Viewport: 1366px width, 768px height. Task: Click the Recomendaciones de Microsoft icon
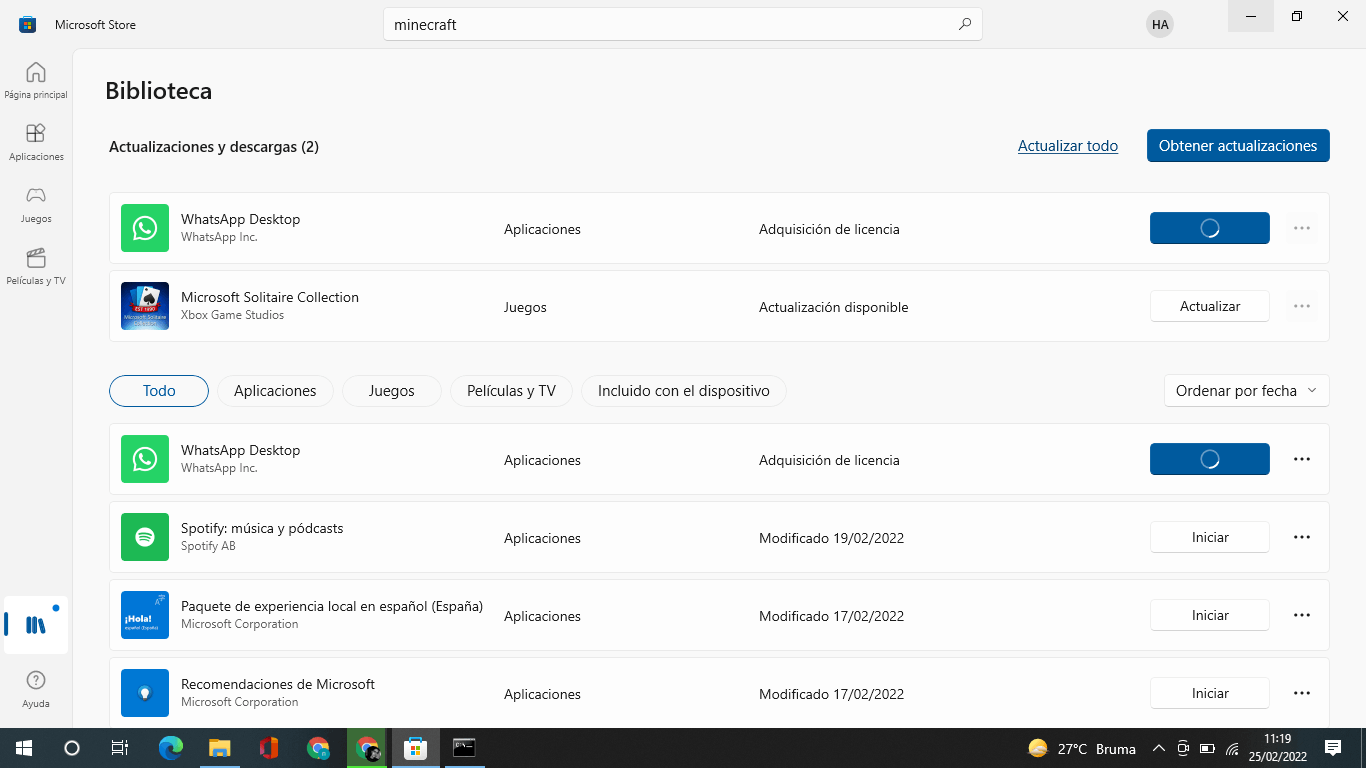tap(145, 693)
